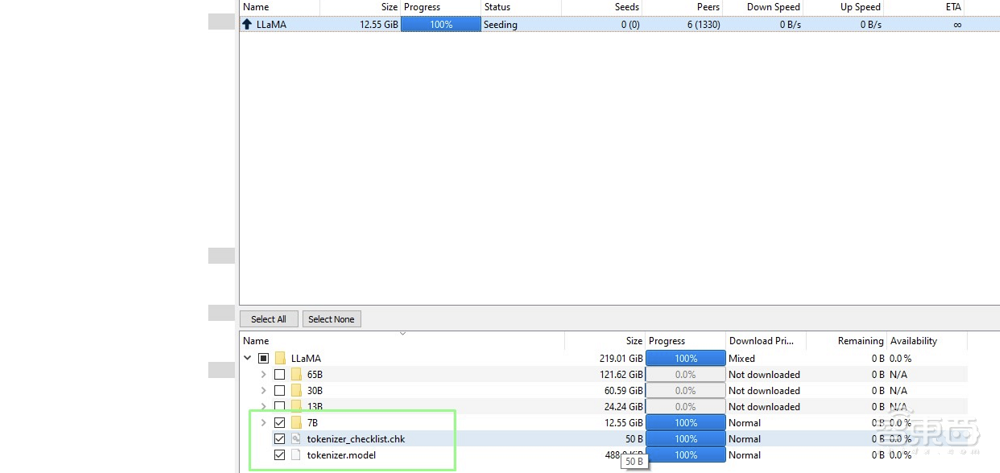Uncheck the tokenizer.model checkbox
Image resolution: width=1000 pixels, height=473 pixels.
279,455
